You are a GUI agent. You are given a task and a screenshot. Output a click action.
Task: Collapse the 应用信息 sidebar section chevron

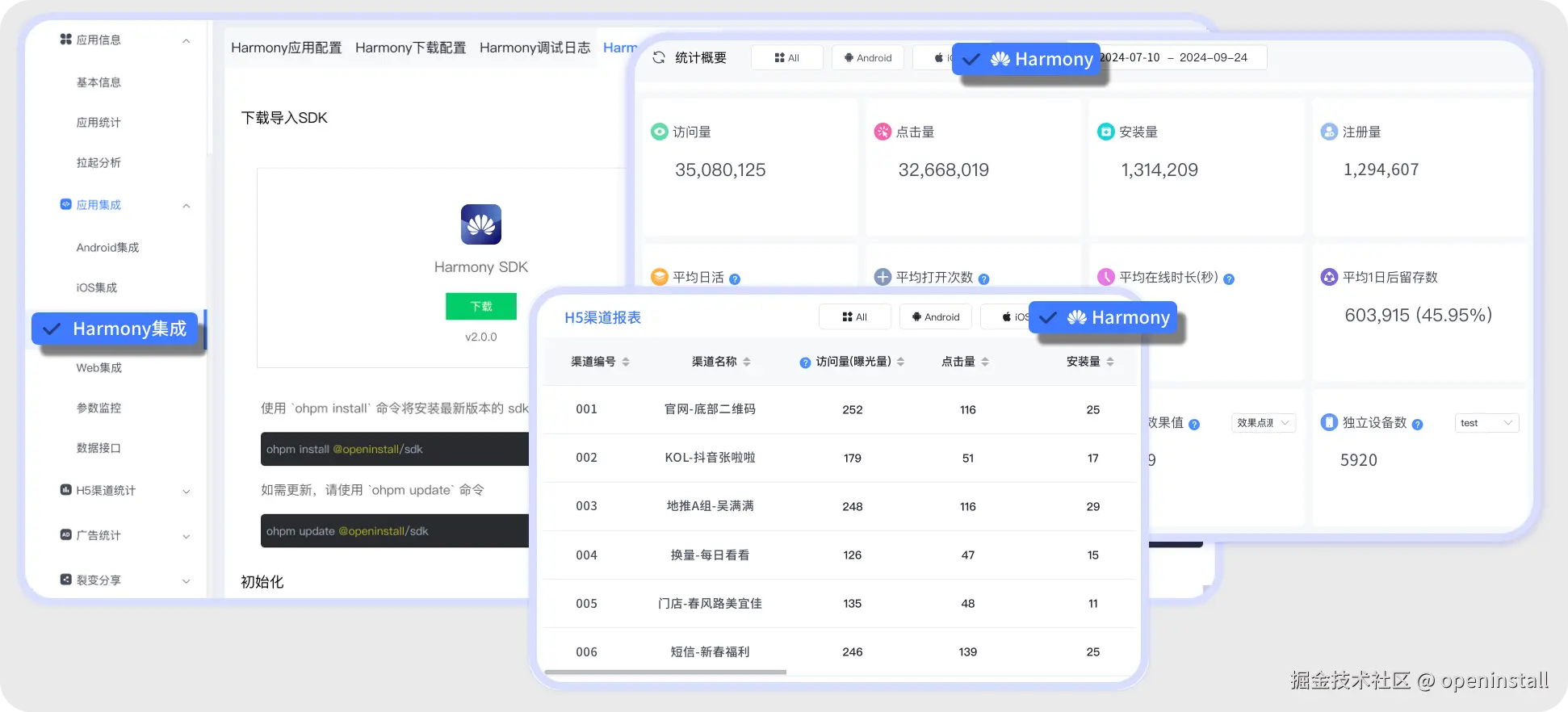[187, 40]
